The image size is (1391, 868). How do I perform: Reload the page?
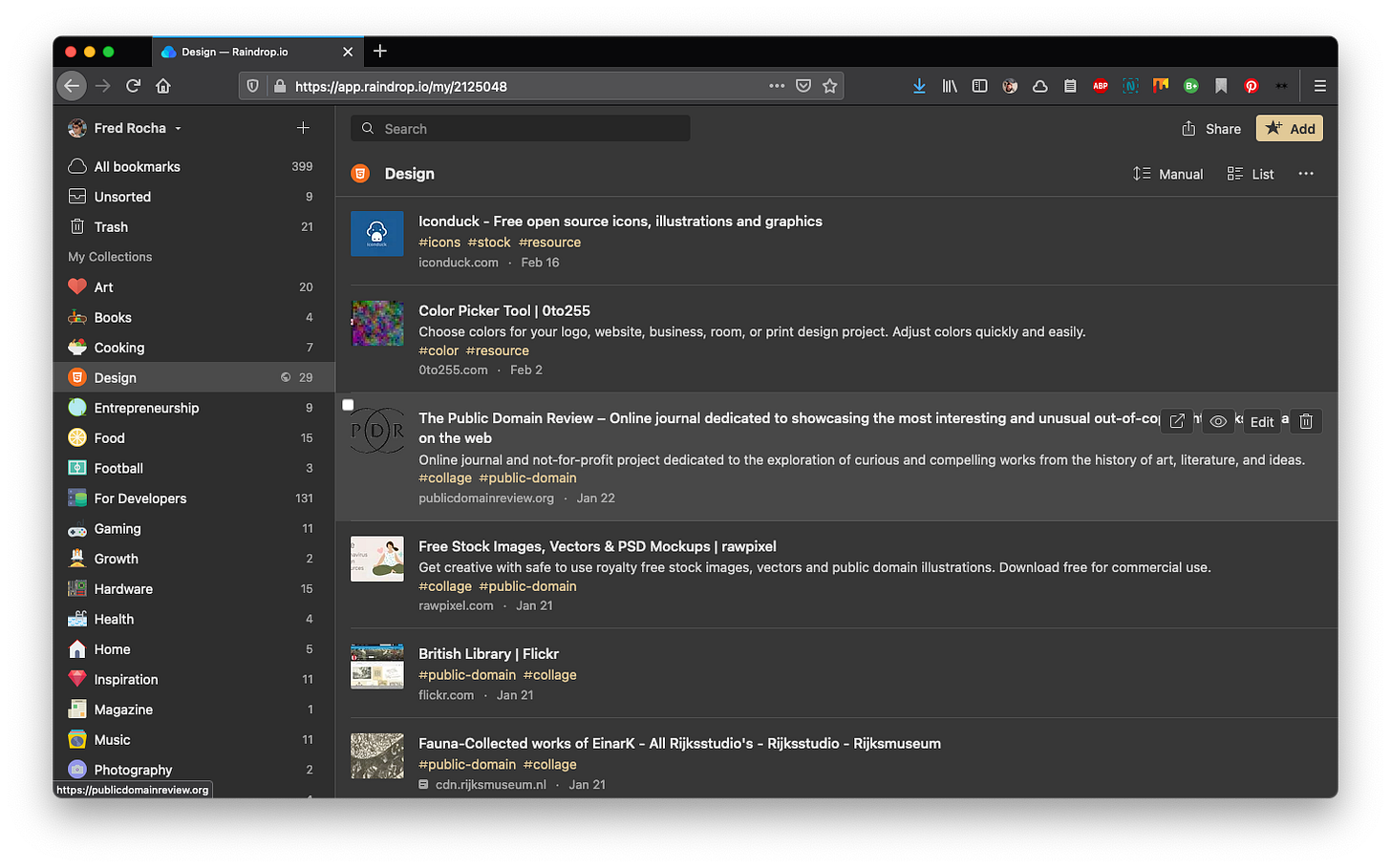[x=134, y=86]
